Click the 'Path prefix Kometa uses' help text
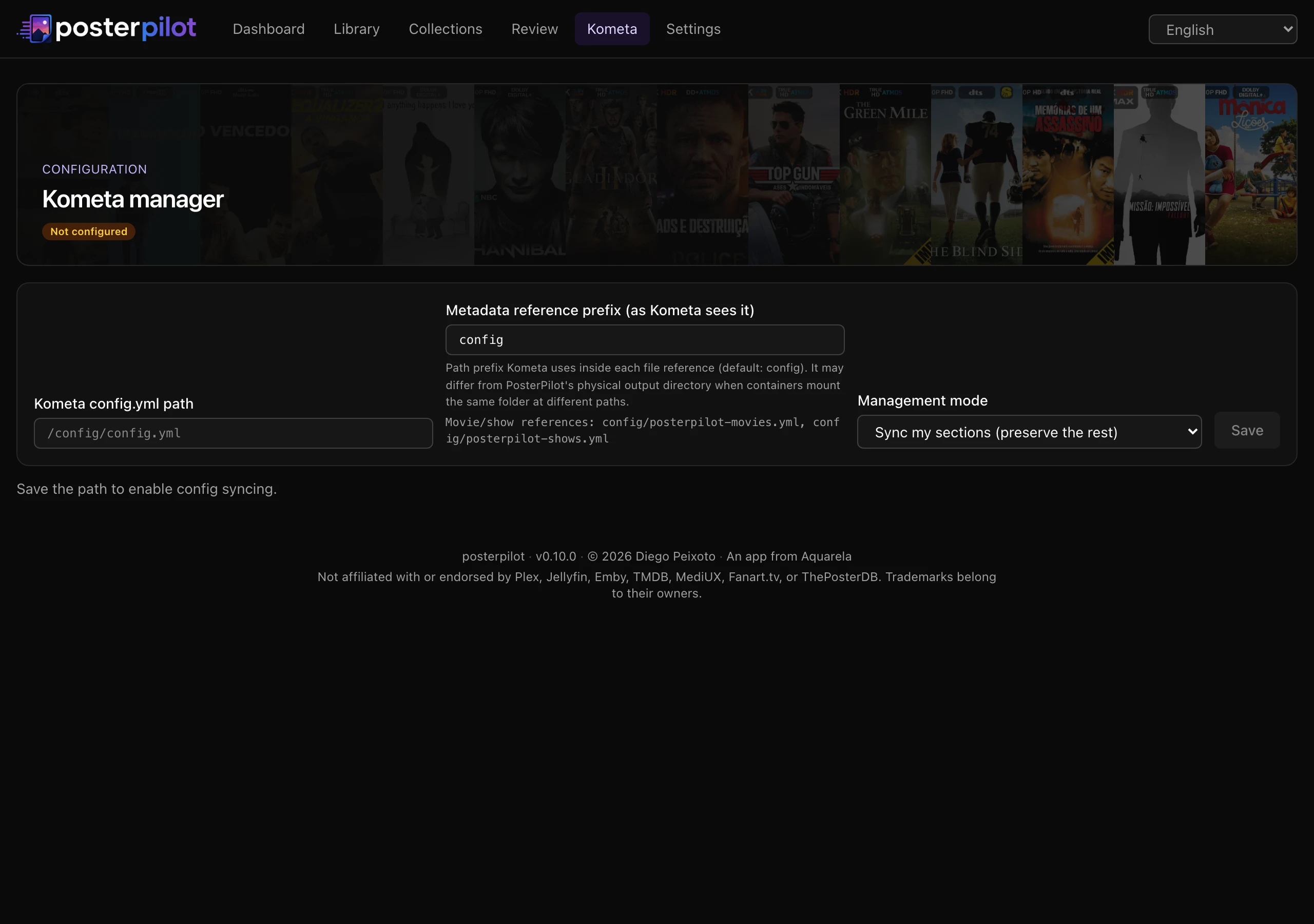The height and width of the screenshot is (924, 1314). point(644,384)
